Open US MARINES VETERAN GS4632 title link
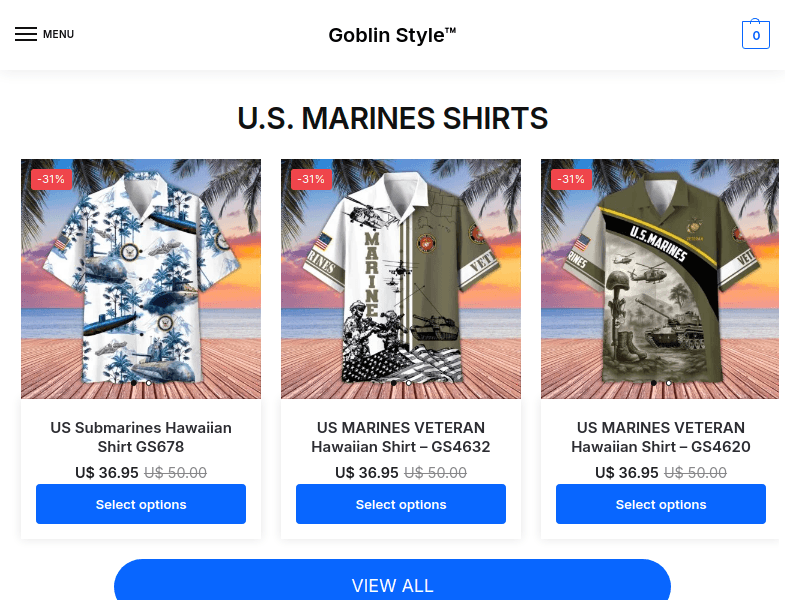Viewport: 800px width, 600px height. tap(401, 437)
